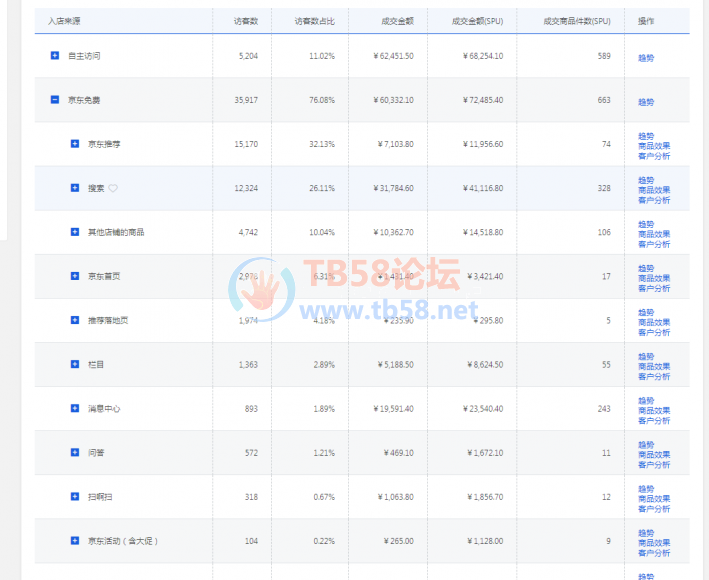Click the 访客数 column header
Viewport: 709px width, 580px height.
[246, 21]
